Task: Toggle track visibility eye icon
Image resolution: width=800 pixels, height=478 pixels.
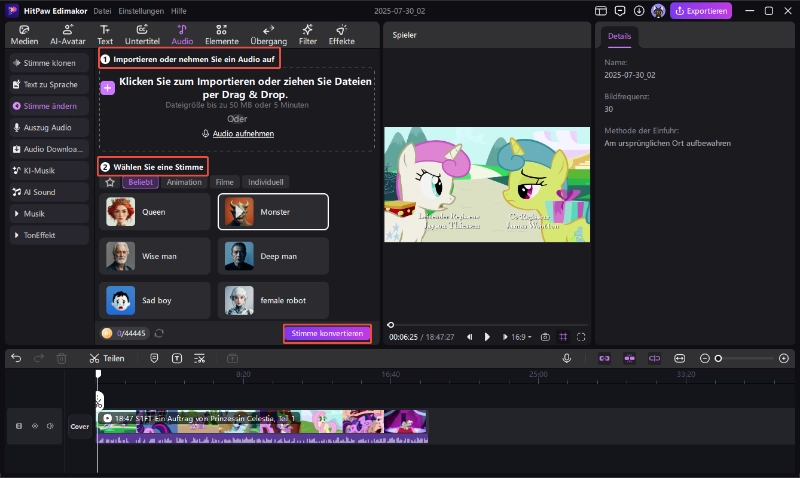Action: tap(35, 425)
